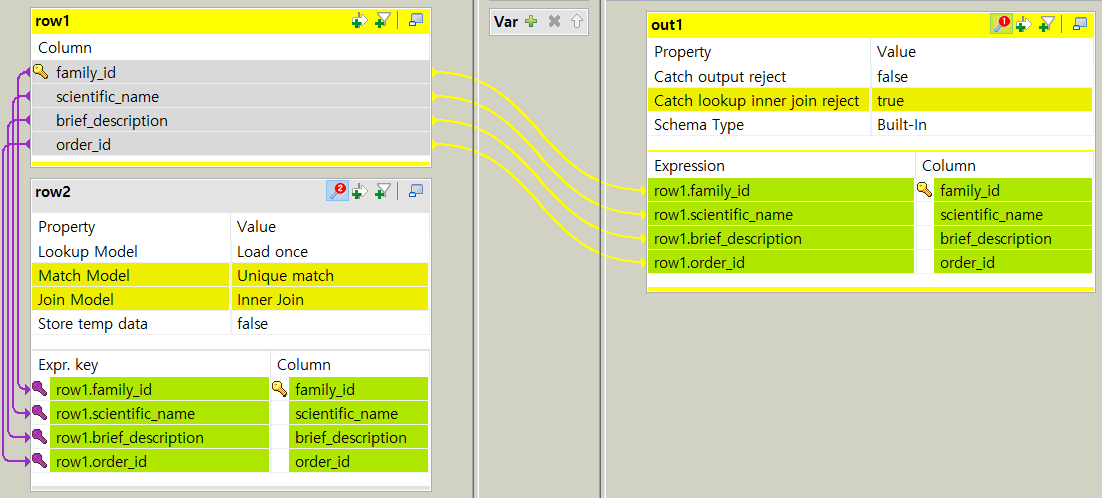Viewport: 1102px width, 498px height.
Task: Select the scientific_name column in row1 table
Action: (231, 96)
